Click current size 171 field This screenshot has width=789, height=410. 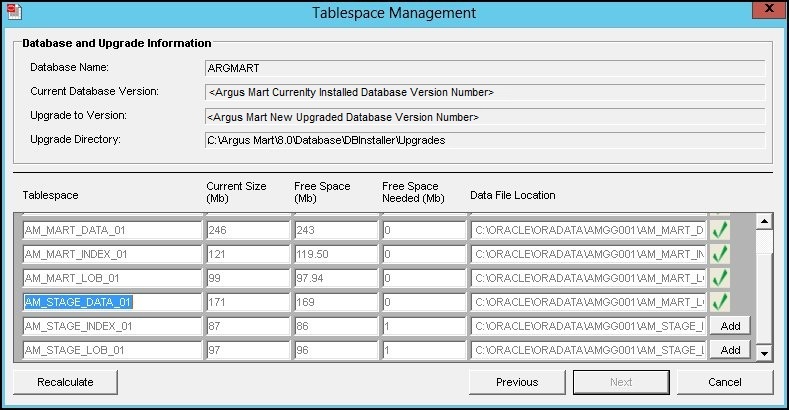click(248, 302)
